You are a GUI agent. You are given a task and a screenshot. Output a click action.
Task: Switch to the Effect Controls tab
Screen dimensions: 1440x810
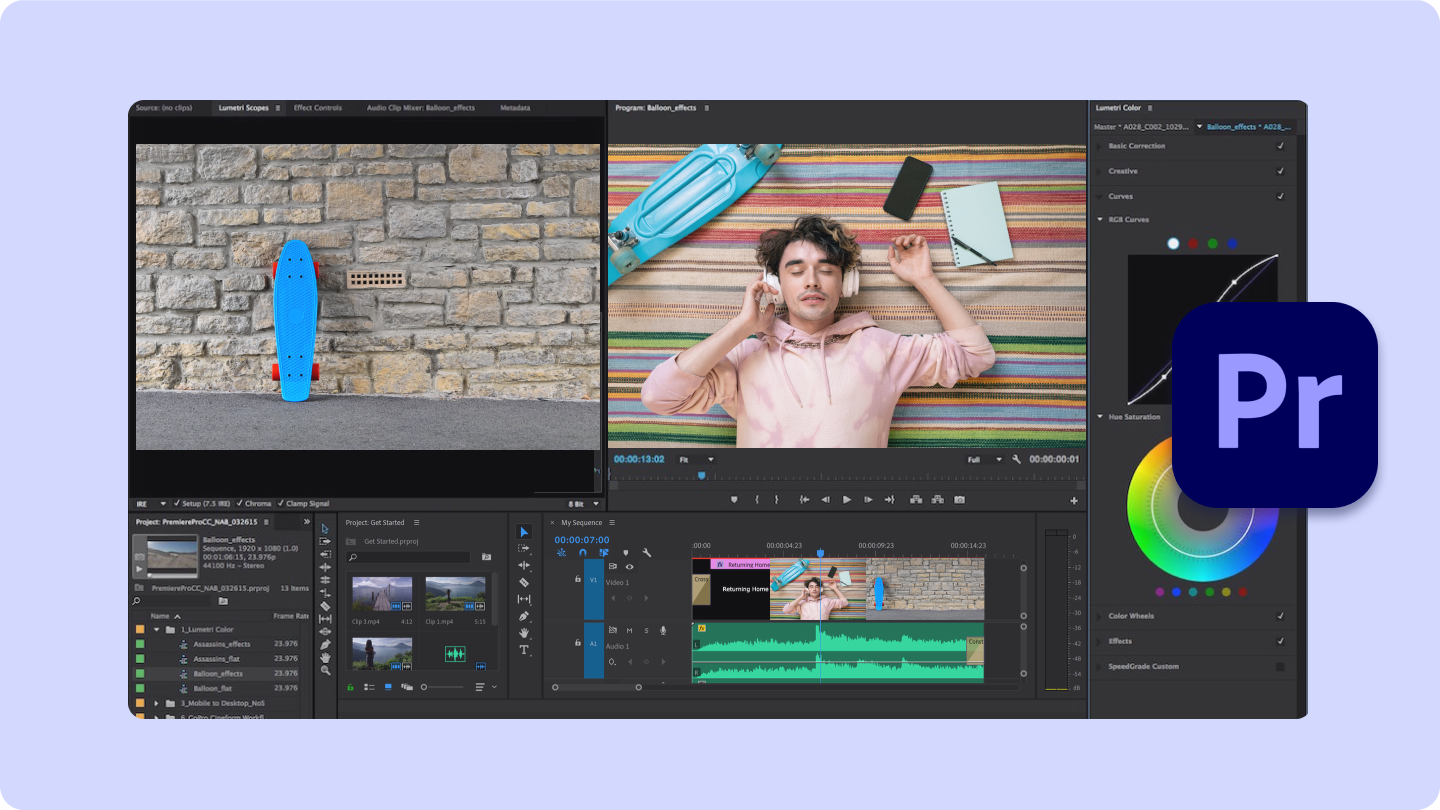point(317,107)
